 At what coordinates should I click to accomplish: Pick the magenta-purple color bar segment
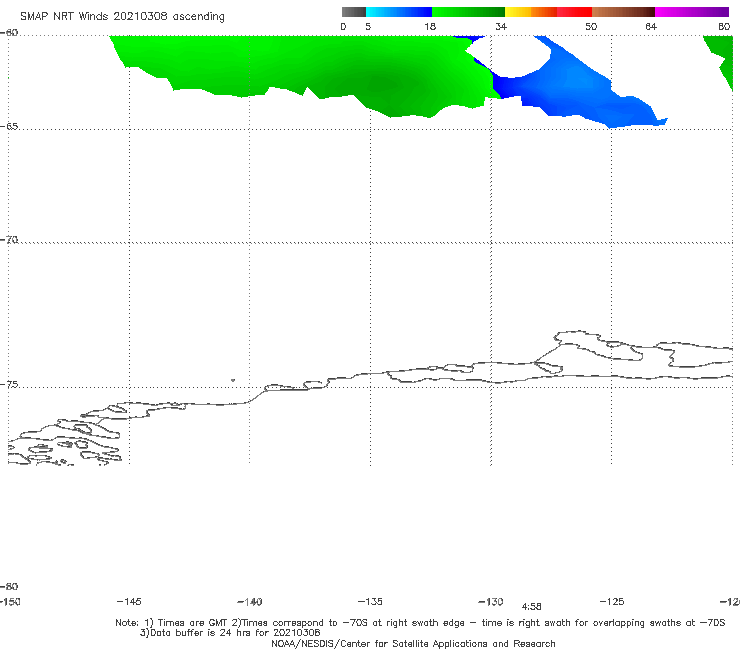[x=692, y=12]
